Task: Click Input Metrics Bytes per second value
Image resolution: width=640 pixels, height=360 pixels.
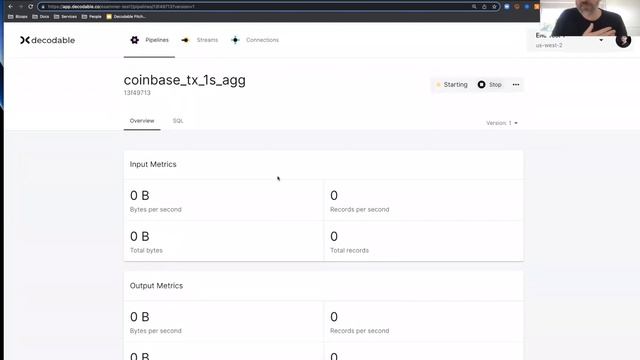Action: [140, 196]
